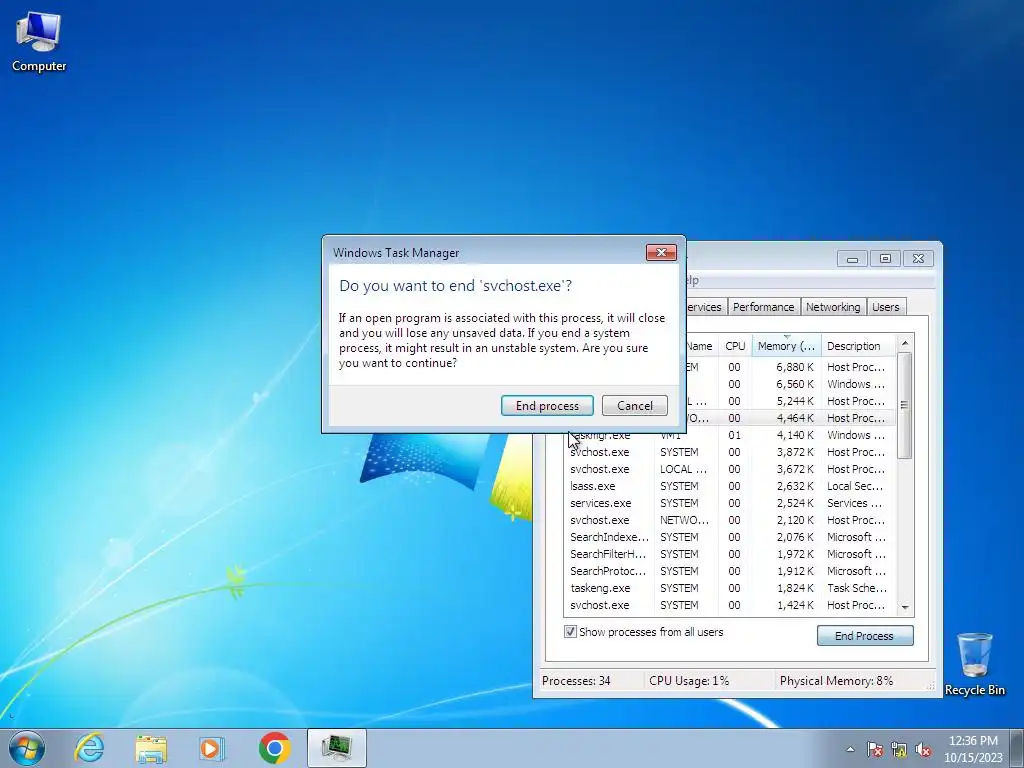Screen dimensions: 1024x768
Task: Minimize the Task Manager window
Action: click(852, 259)
